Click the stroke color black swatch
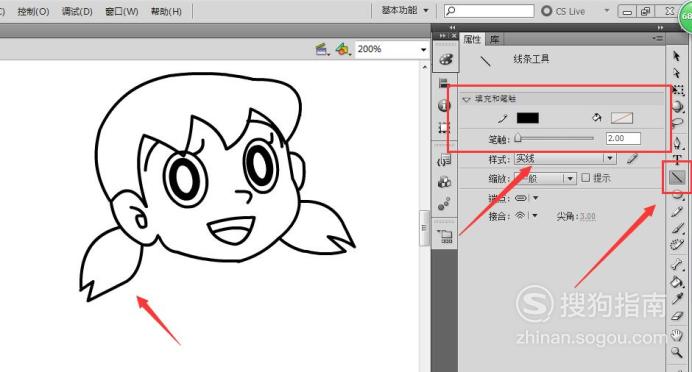692x372 pixels. [x=528, y=118]
